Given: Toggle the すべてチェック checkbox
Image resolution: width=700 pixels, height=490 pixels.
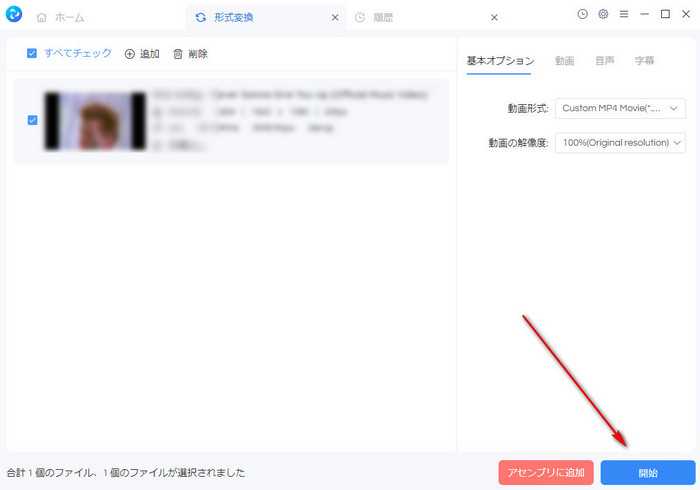Looking at the screenshot, I should tap(32, 54).
